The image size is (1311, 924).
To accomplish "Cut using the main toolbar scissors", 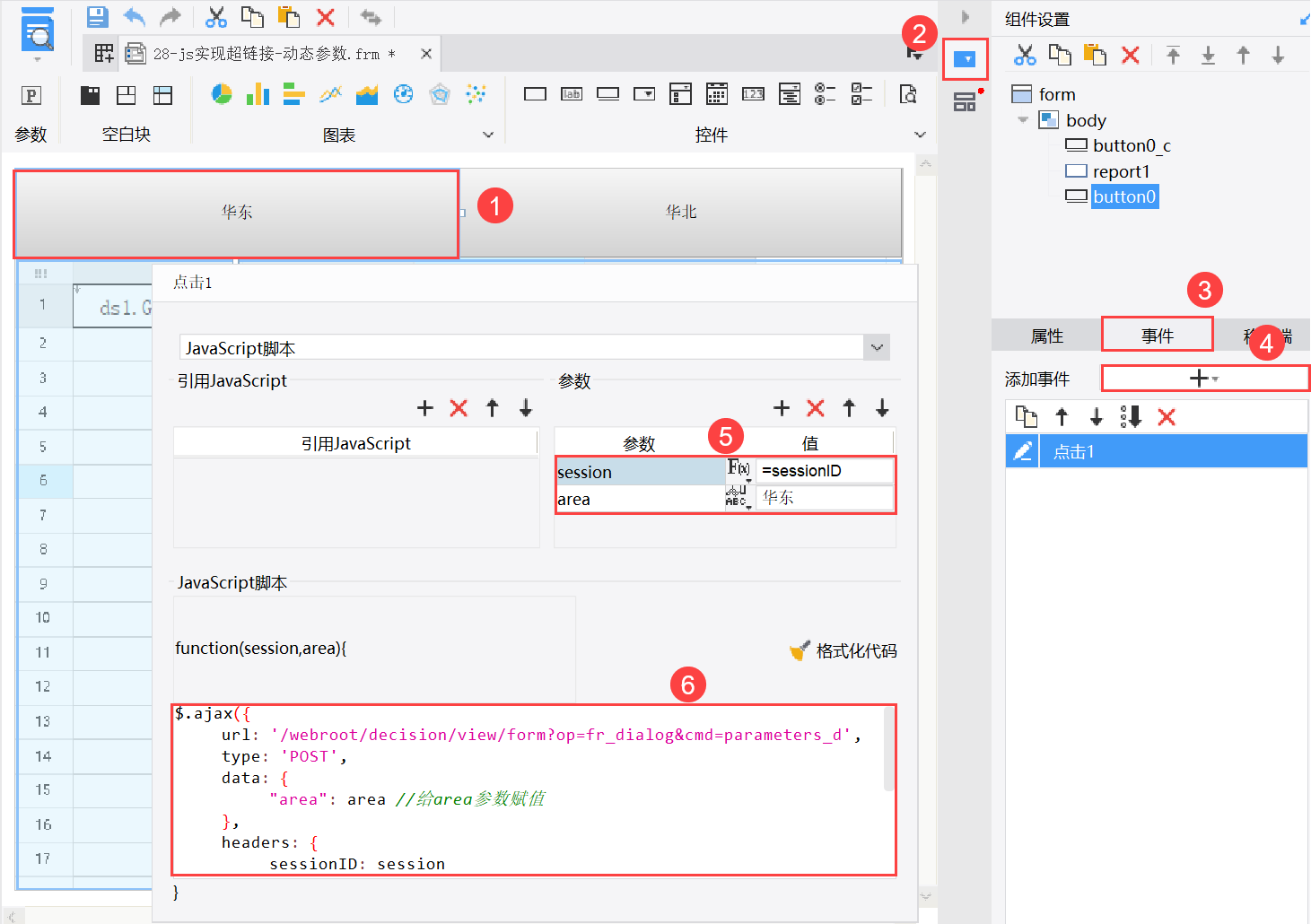I will point(216,17).
